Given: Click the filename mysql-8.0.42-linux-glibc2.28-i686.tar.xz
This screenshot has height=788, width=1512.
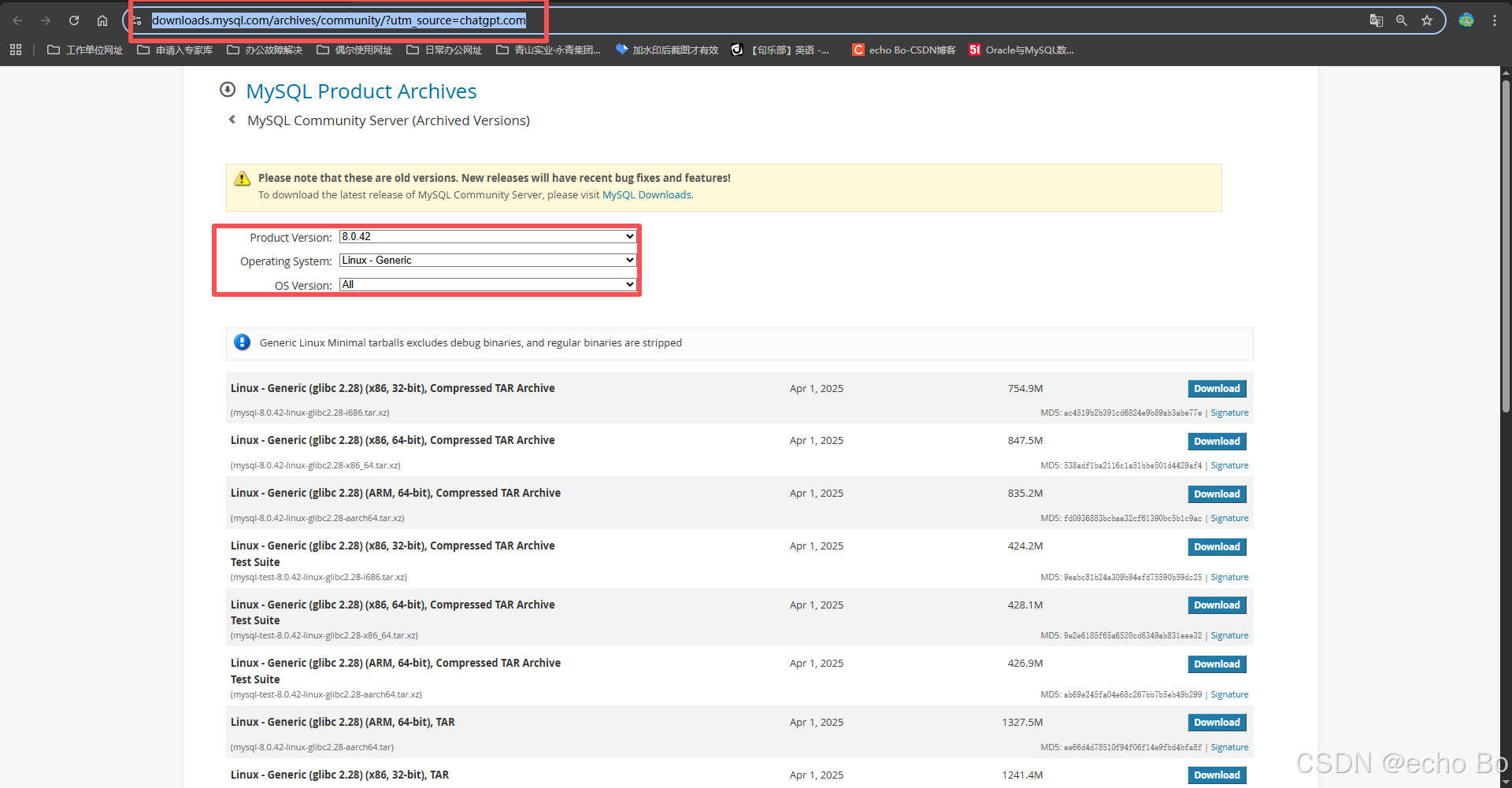Looking at the screenshot, I should click(309, 412).
